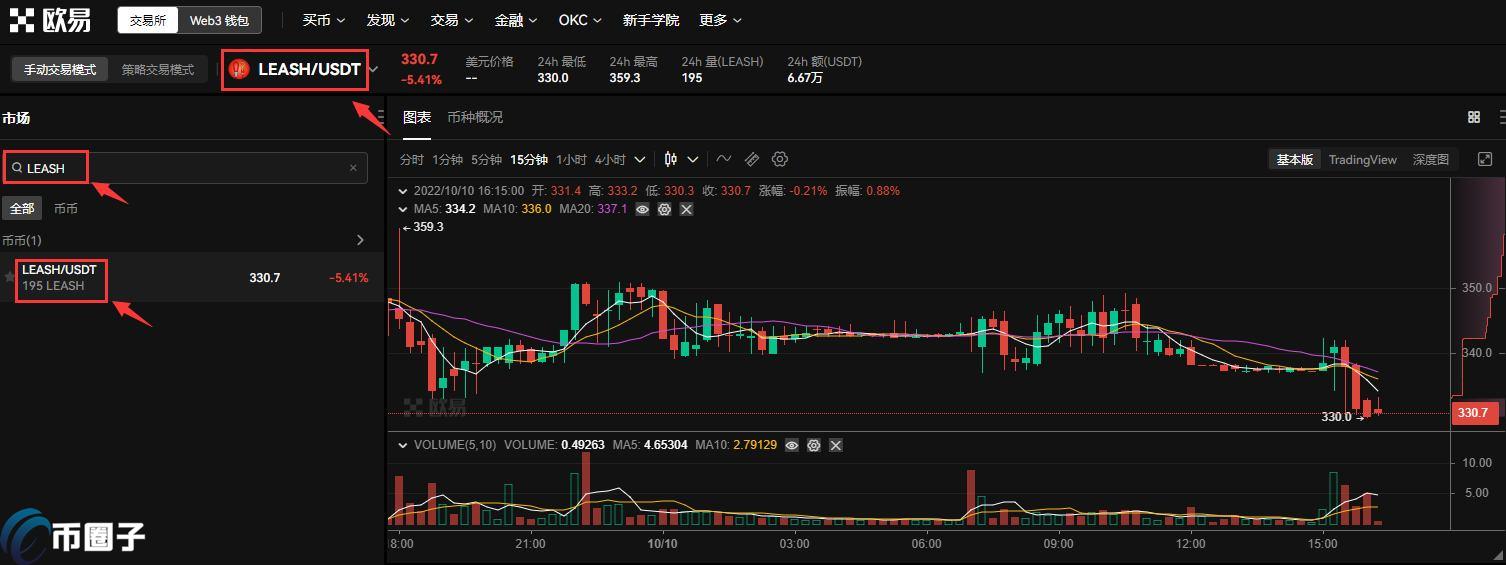Expand the LEASH/USDT pair dropdown
The height and width of the screenshot is (565, 1506).
(373, 69)
